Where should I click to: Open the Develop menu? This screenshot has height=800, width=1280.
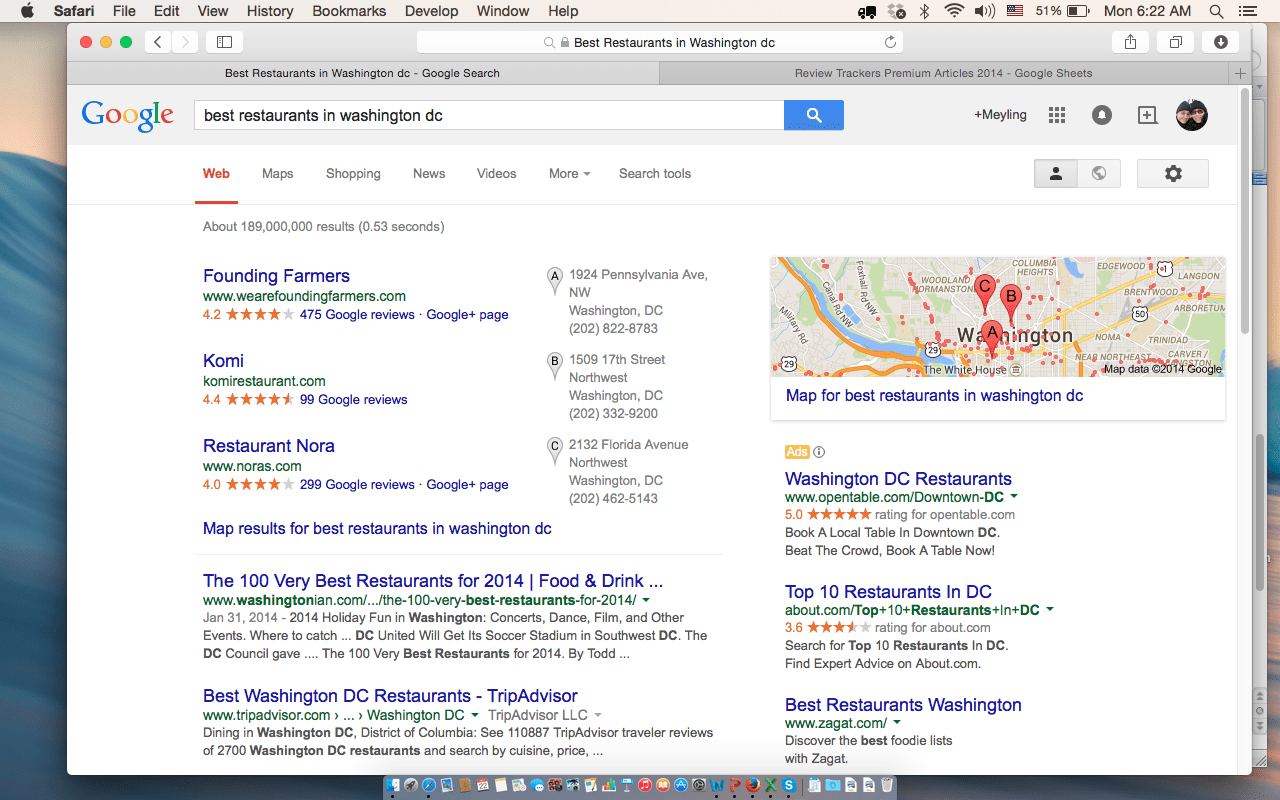tap(433, 11)
